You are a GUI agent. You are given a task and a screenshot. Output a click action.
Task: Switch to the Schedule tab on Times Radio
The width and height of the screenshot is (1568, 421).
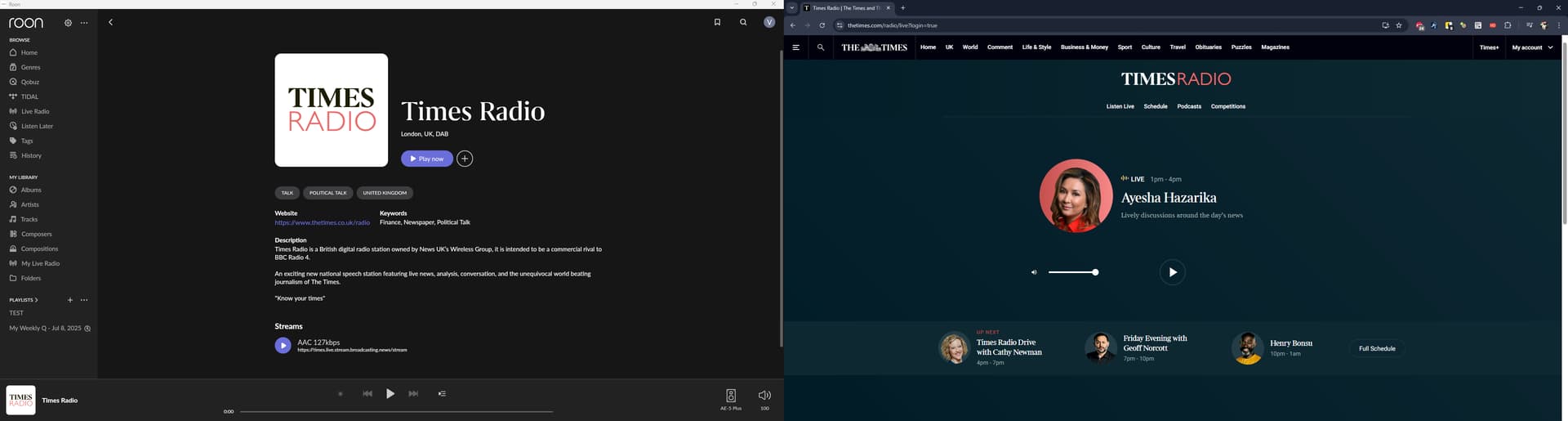(1155, 106)
